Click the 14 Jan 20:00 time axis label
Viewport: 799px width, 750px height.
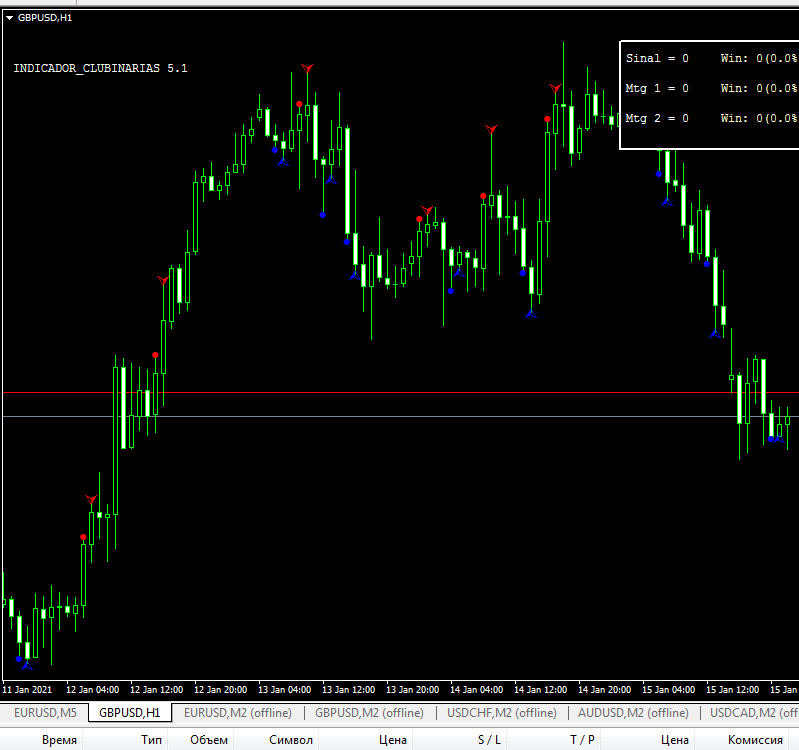[x=604, y=690]
